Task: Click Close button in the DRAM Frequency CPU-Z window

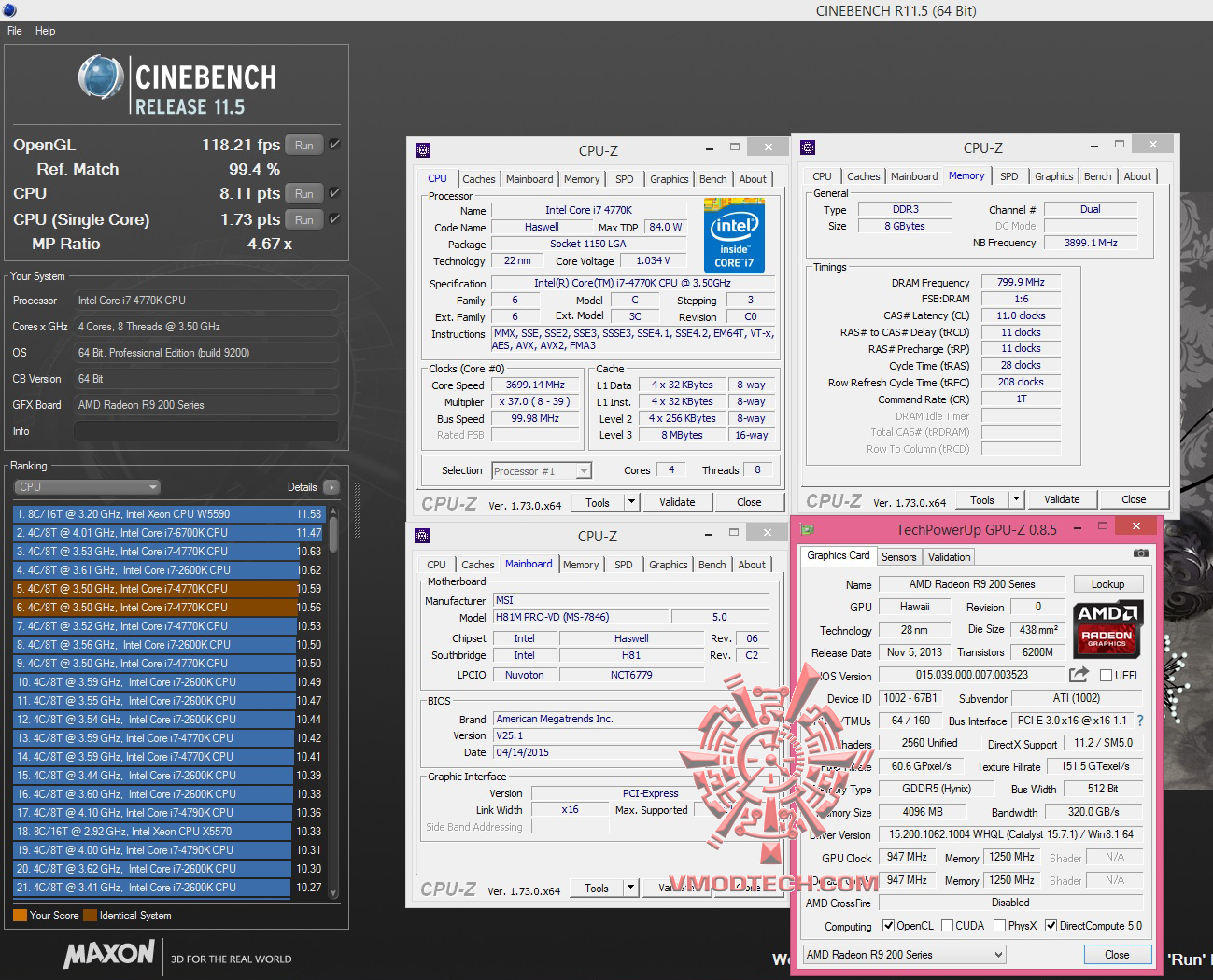Action: 1134,499
